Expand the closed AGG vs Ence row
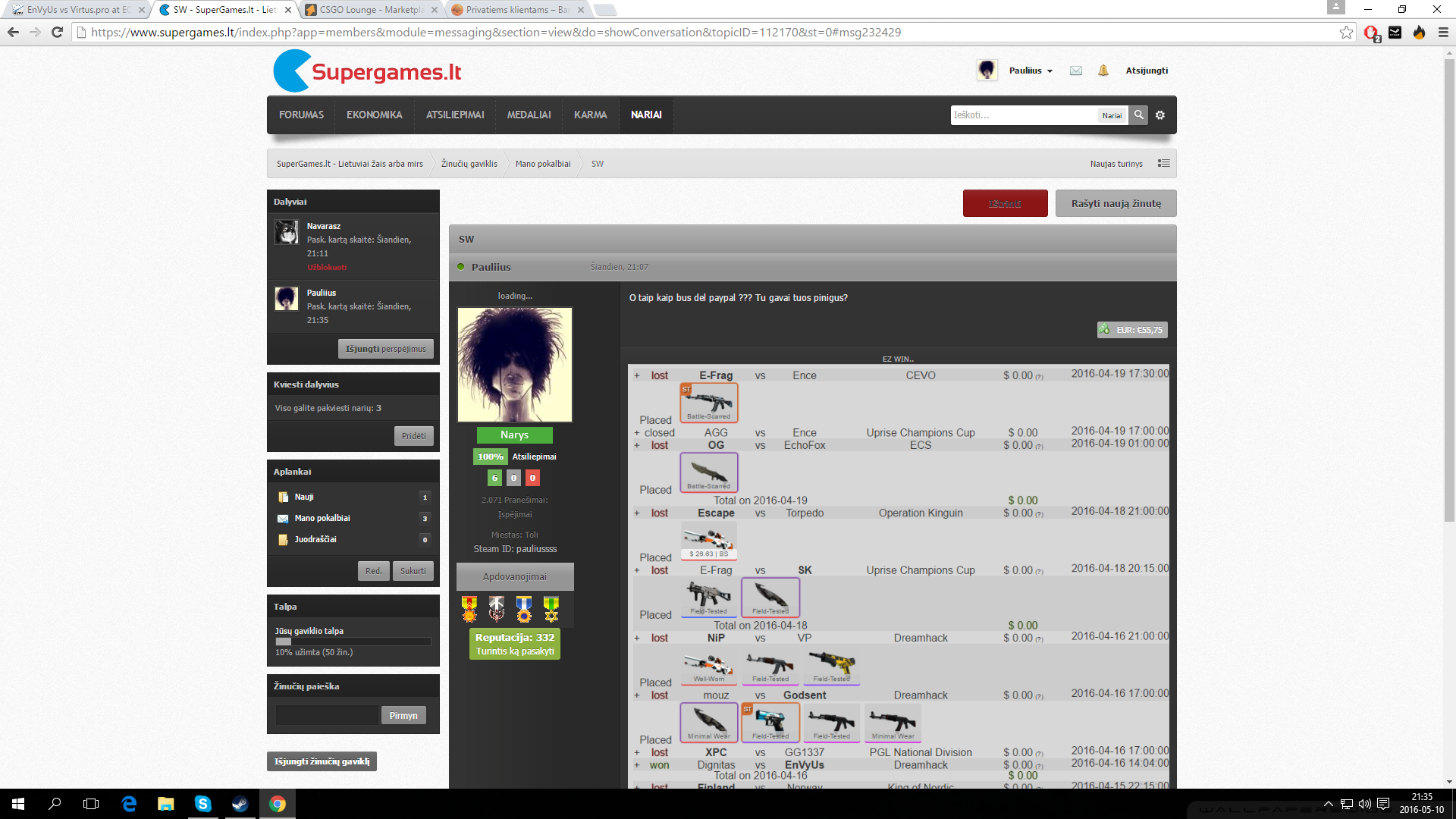The image size is (1456, 819). point(637,433)
